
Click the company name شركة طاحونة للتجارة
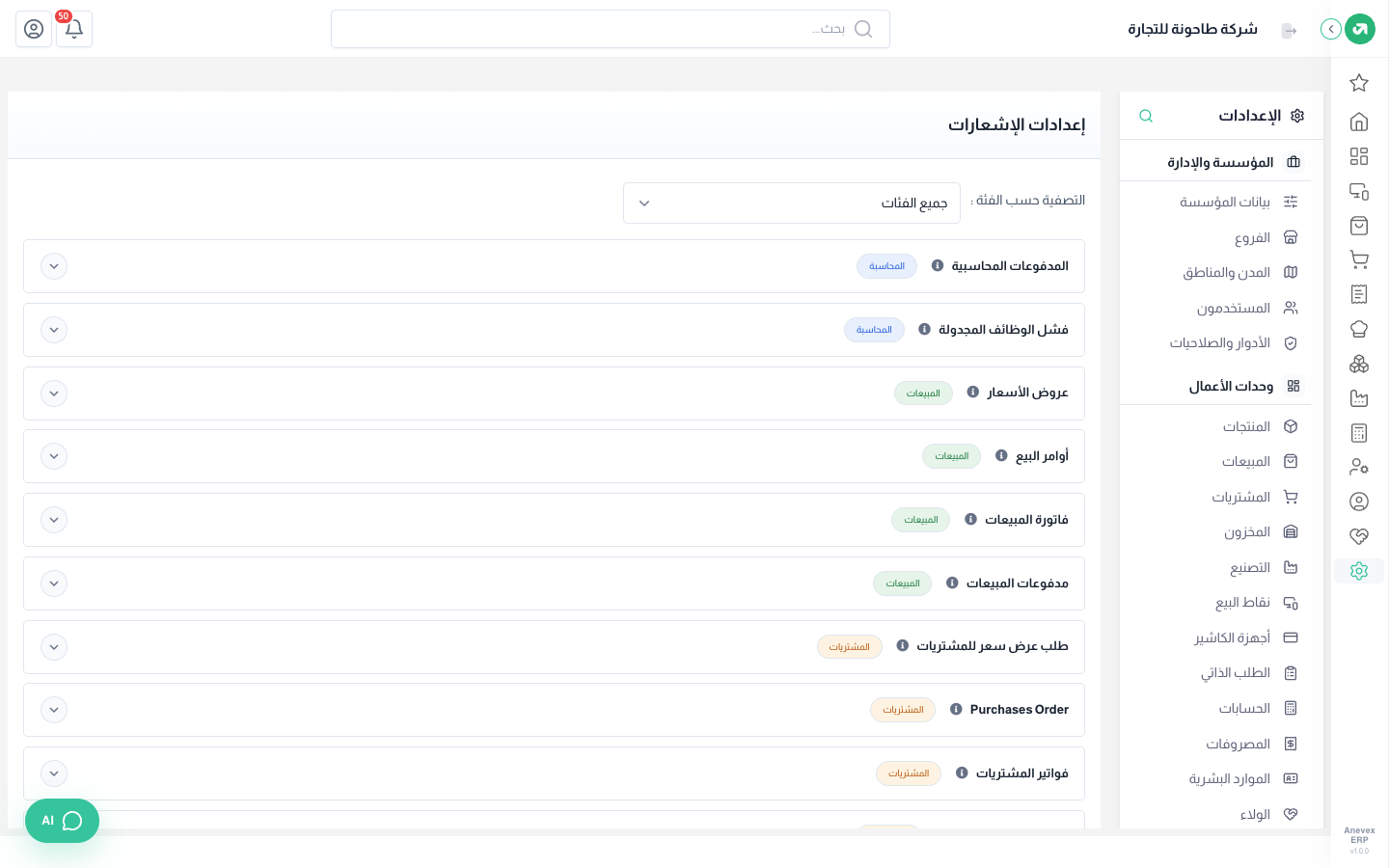click(x=1192, y=29)
